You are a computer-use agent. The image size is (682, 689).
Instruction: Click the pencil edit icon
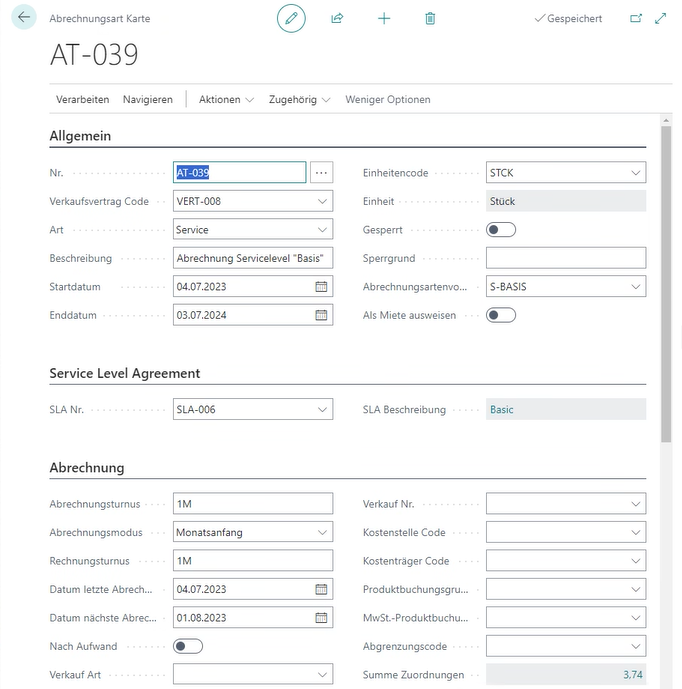pos(291,18)
